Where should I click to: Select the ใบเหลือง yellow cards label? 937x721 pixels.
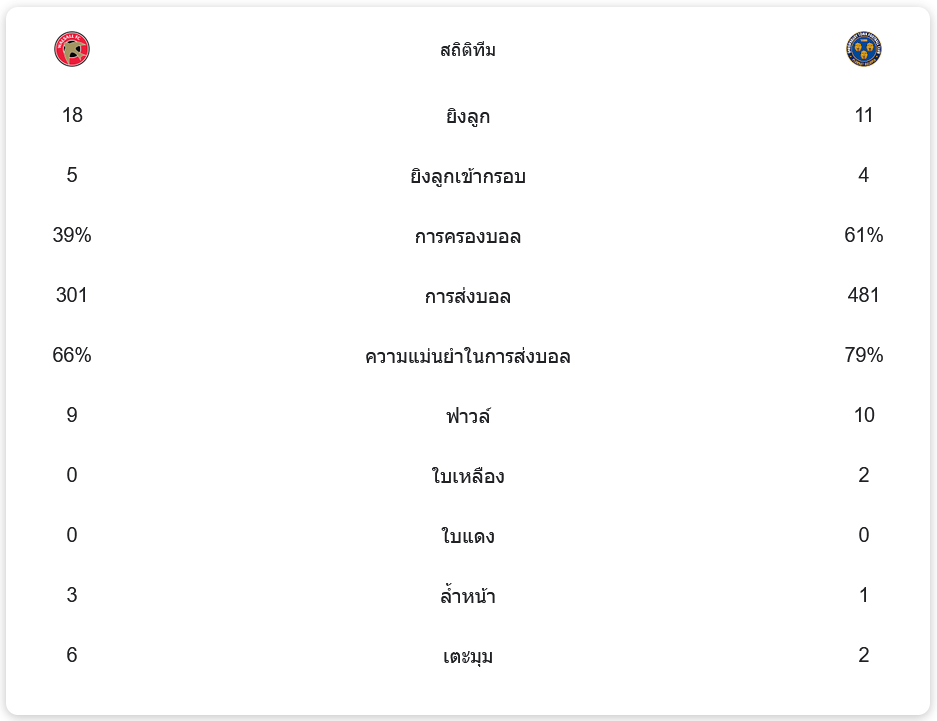468,476
